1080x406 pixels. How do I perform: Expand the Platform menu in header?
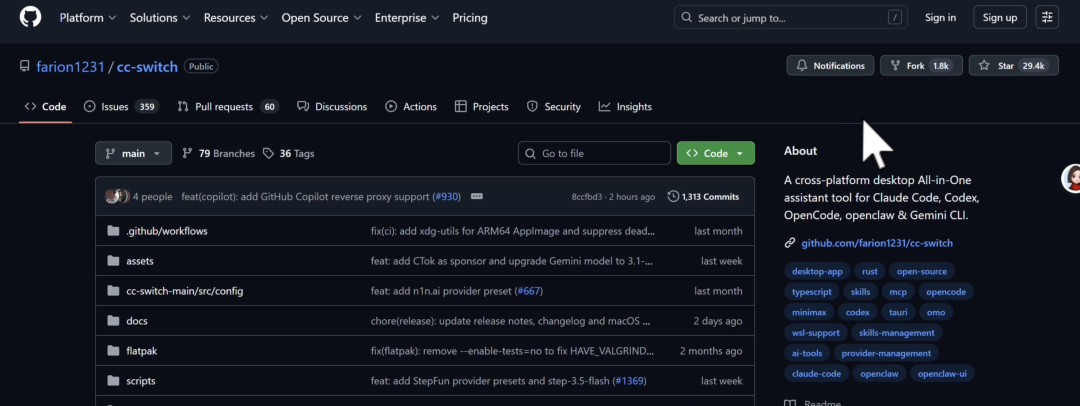tap(87, 18)
